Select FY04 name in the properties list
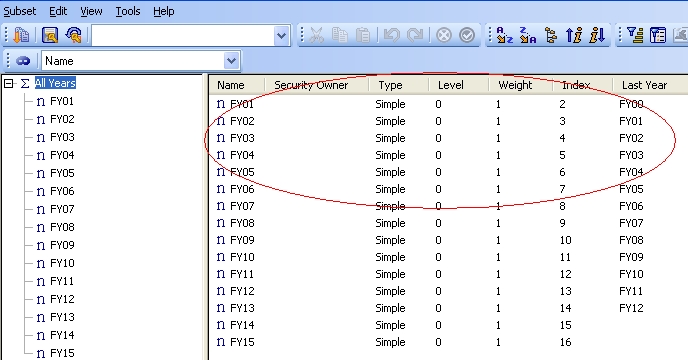The width and height of the screenshot is (688, 360). click(242, 155)
